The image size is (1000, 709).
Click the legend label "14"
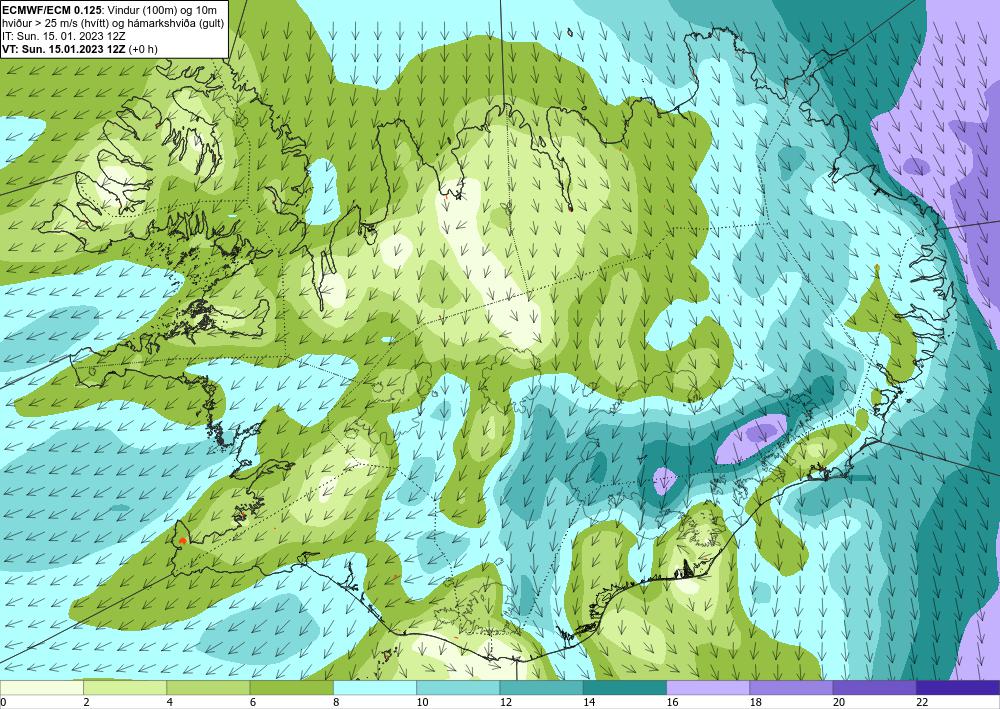click(590, 702)
